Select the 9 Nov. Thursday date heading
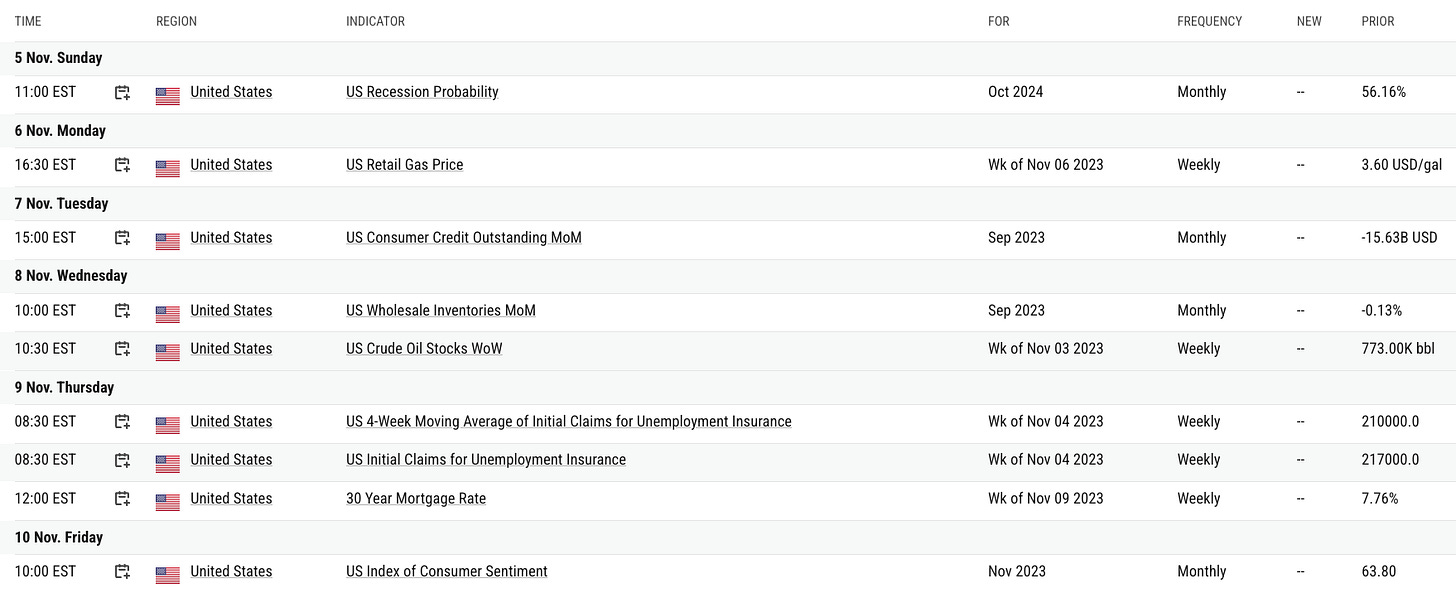The height and width of the screenshot is (593, 1456). 64,388
